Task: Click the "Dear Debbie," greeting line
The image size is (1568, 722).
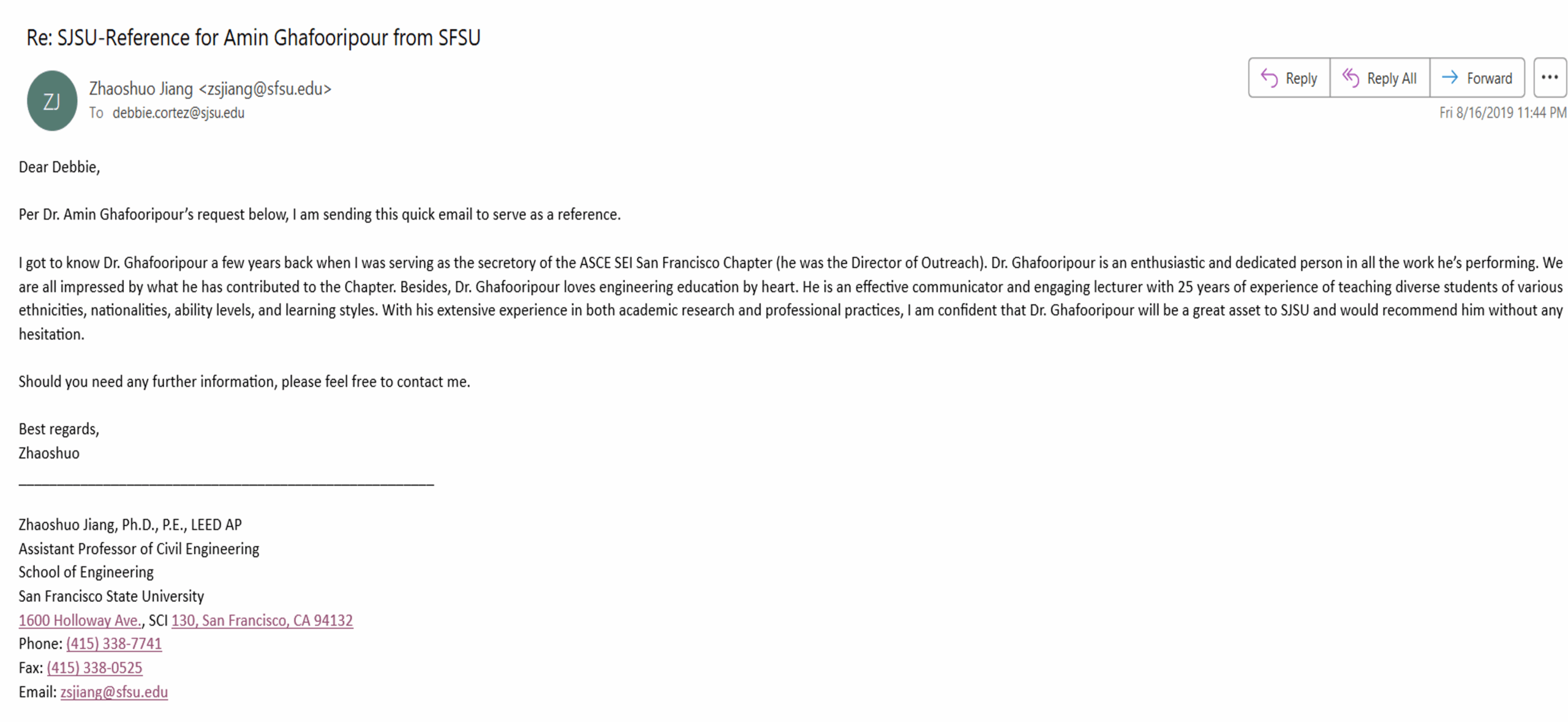Action: (59, 167)
